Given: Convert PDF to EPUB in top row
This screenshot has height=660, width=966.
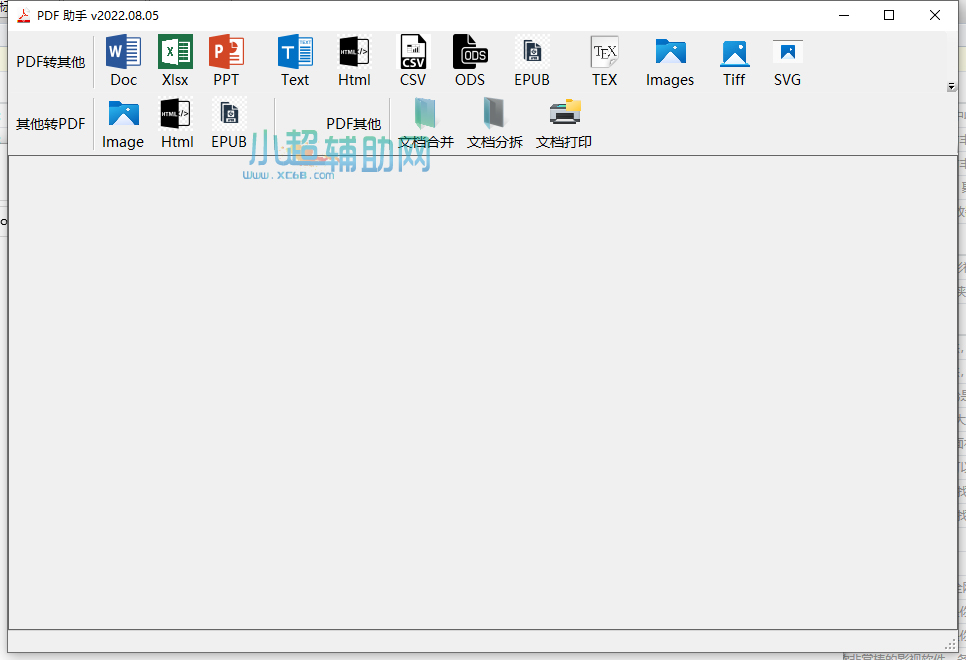Looking at the screenshot, I should click(x=532, y=61).
